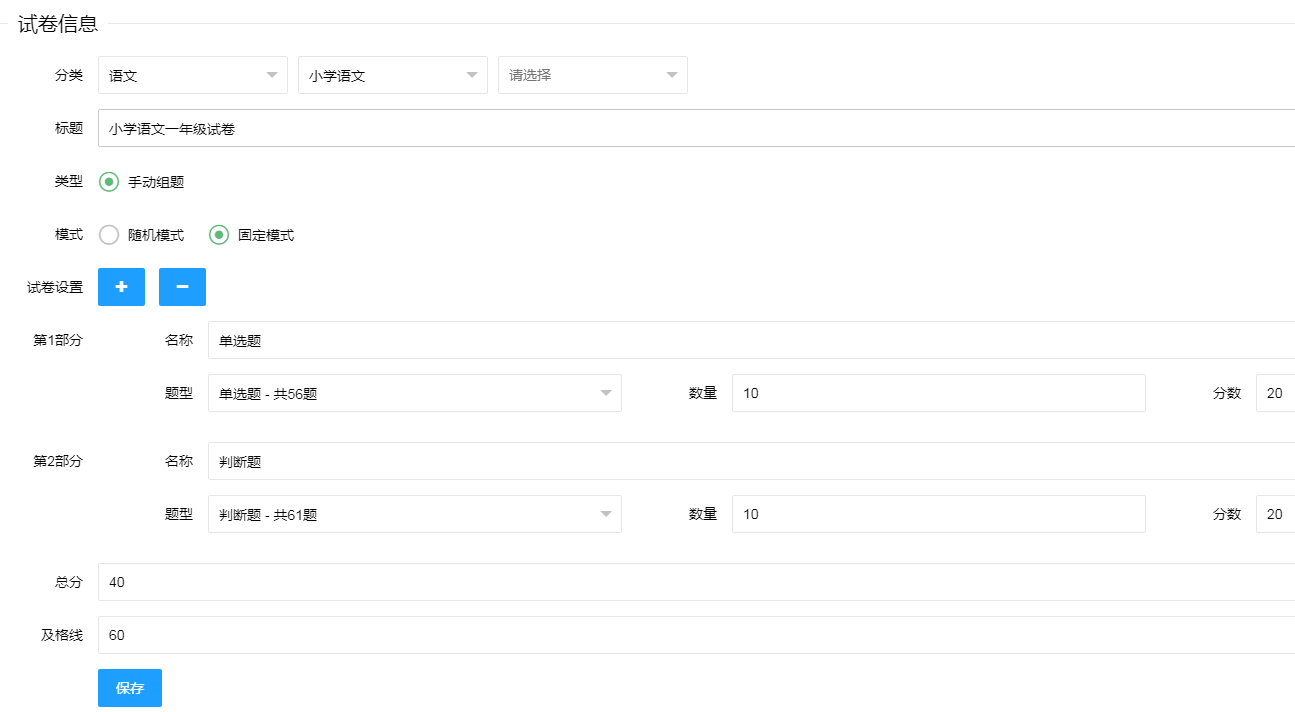
Task: Click the 标题 input with 小学语文一年级试卷
Action: pyautogui.click(x=696, y=128)
